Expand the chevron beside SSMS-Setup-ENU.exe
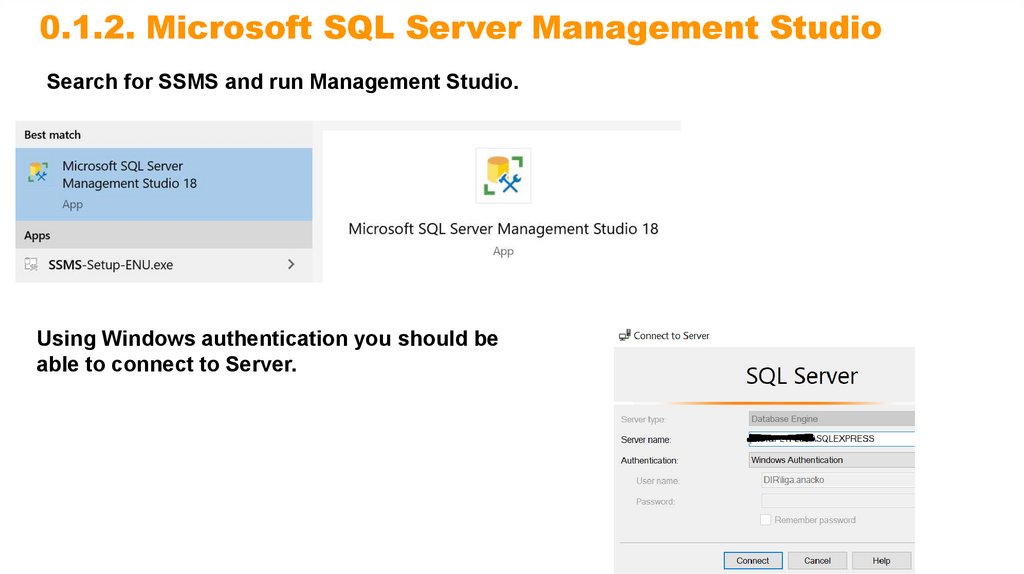The width and height of the screenshot is (1024, 574). tap(291, 264)
